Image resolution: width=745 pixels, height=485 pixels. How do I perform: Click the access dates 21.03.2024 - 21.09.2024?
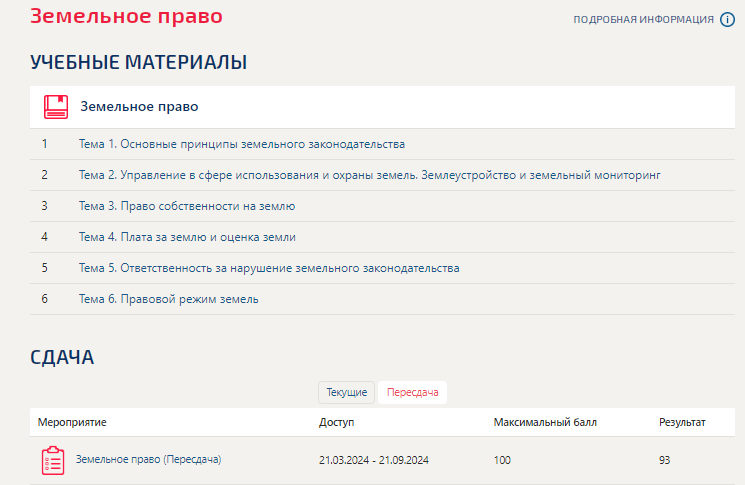tap(374, 461)
